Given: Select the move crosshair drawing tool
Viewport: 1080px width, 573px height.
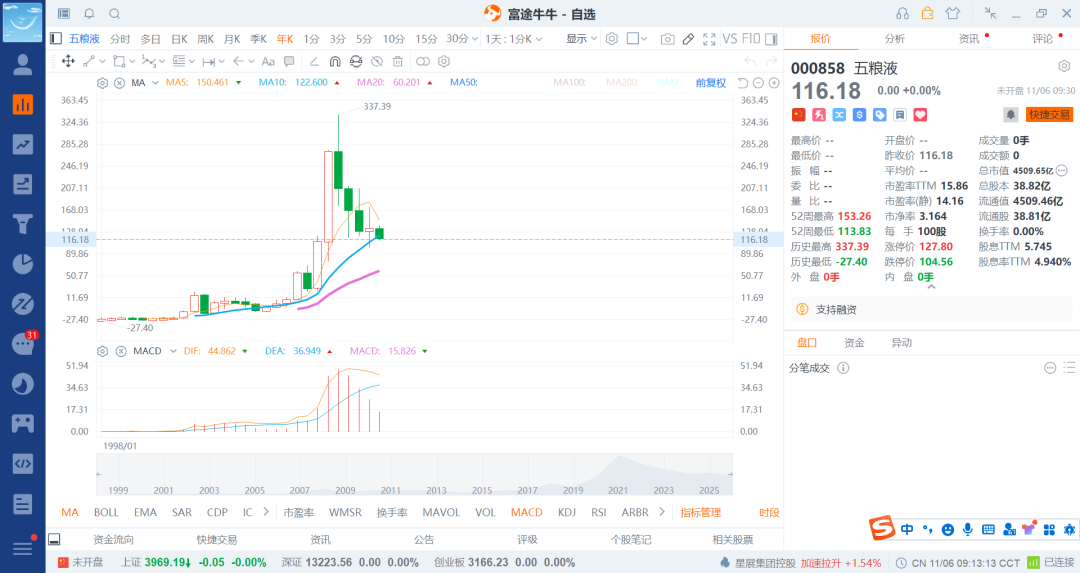Looking at the screenshot, I should coord(68,61).
